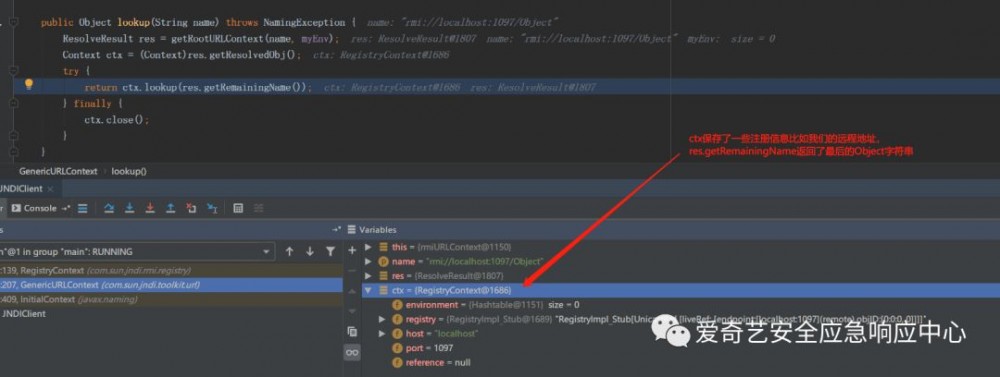Click the pin arrow icon left of Variables

[x=337, y=229]
